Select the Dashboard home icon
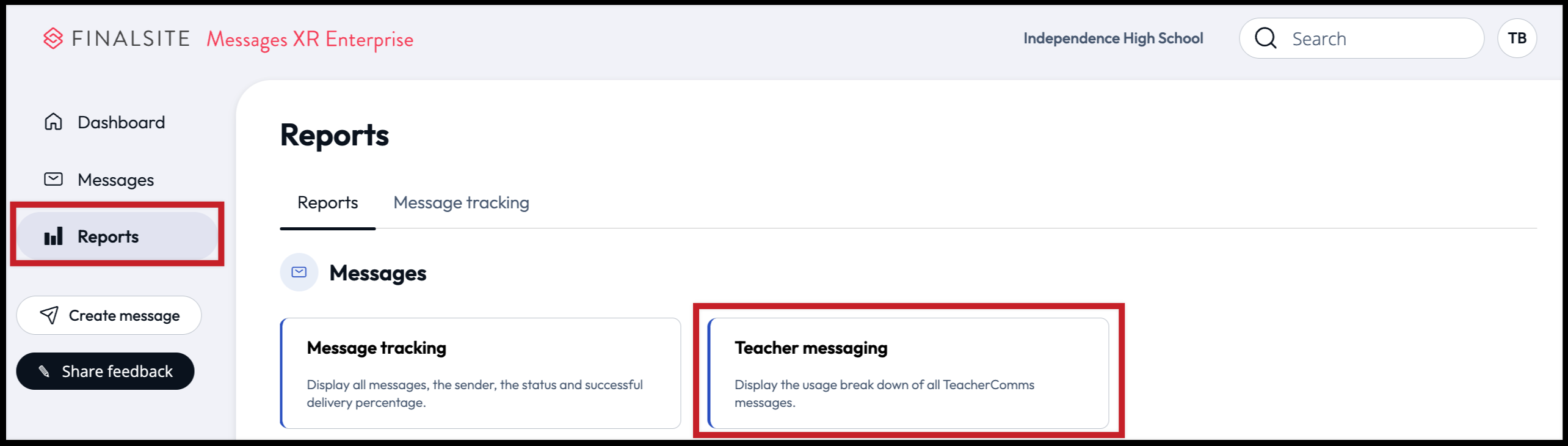Screen dimensions: 1568x446 coord(53,122)
